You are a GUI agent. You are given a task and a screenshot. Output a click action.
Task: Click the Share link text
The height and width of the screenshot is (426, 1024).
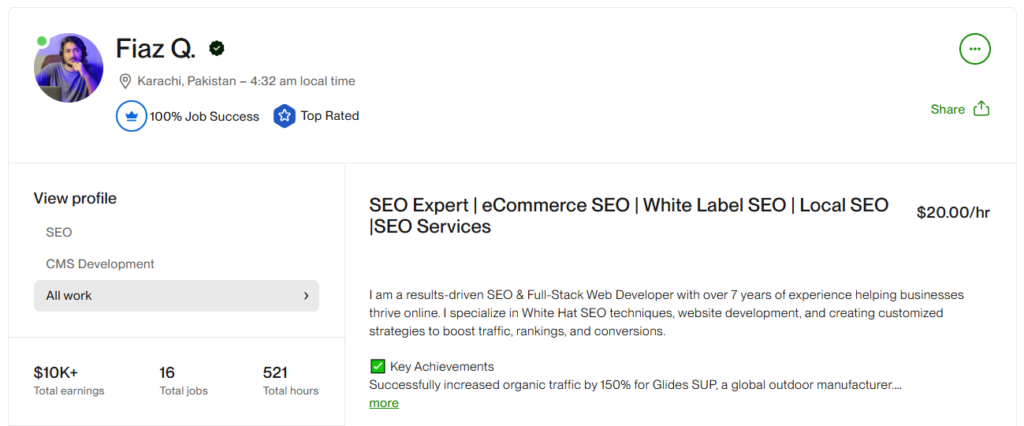tap(948, 110)
